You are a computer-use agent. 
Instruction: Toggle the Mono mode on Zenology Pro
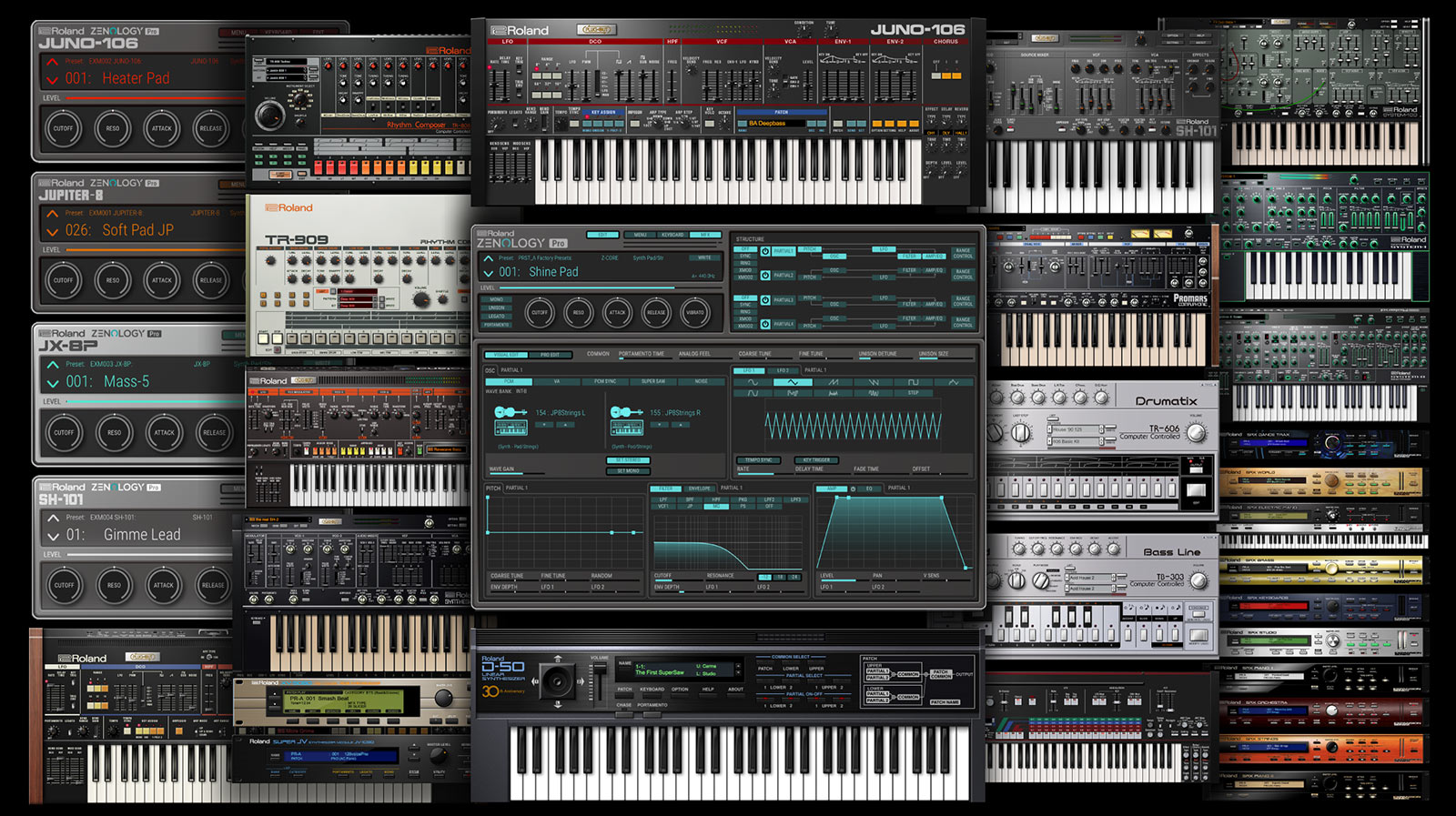[x=496, y=299]
